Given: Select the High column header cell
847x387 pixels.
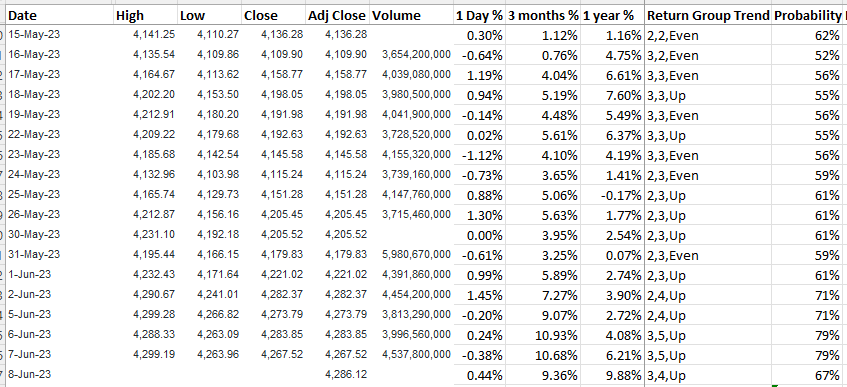Looking at the screenshot, I should pos(146,16).
